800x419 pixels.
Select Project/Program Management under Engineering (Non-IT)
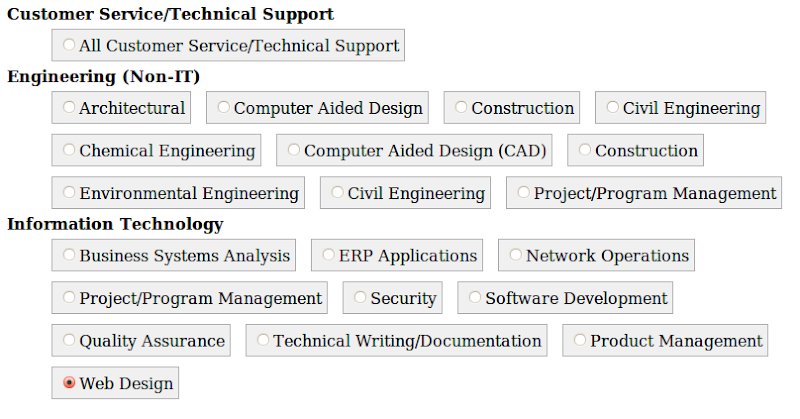523,193
